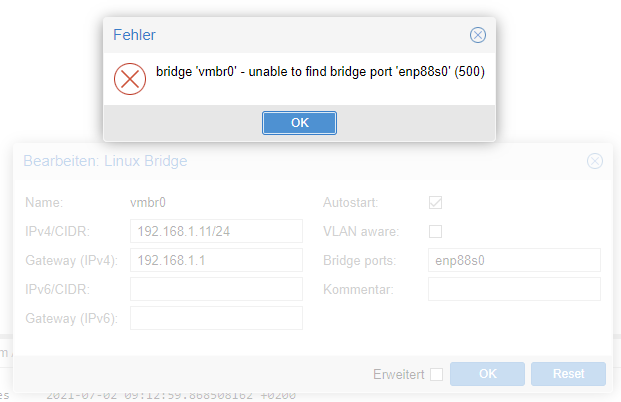Confirm Linux Bridge edit with OK
This screenshot has height=402, width=621.
(487, 375)
